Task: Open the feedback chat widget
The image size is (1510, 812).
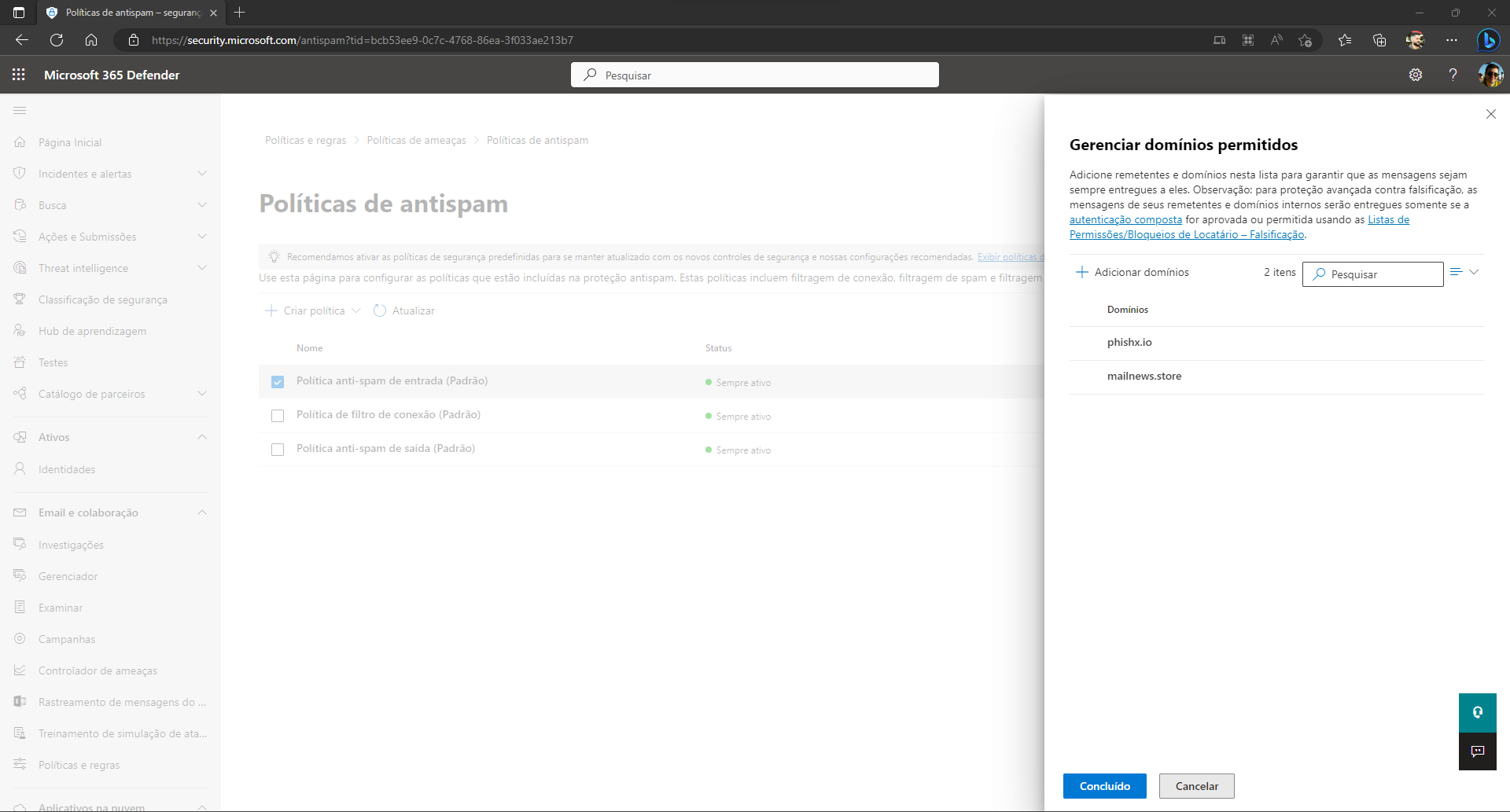Action: click(1478, 751)
